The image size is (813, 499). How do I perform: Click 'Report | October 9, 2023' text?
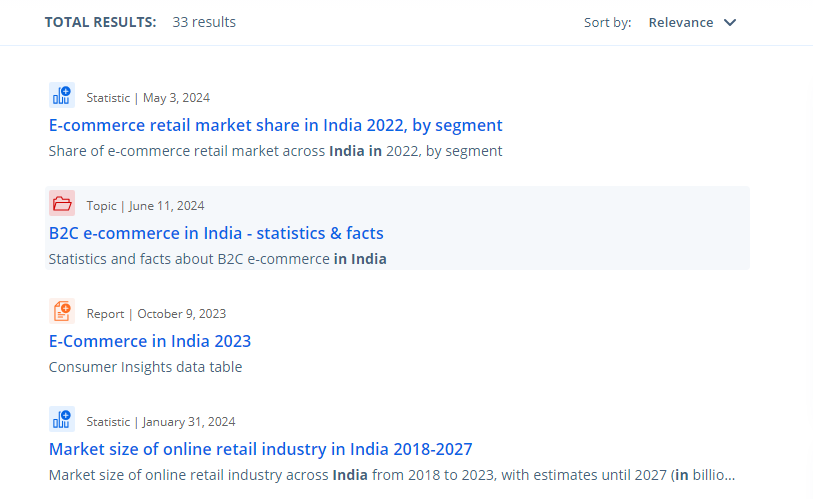(156, 314)
